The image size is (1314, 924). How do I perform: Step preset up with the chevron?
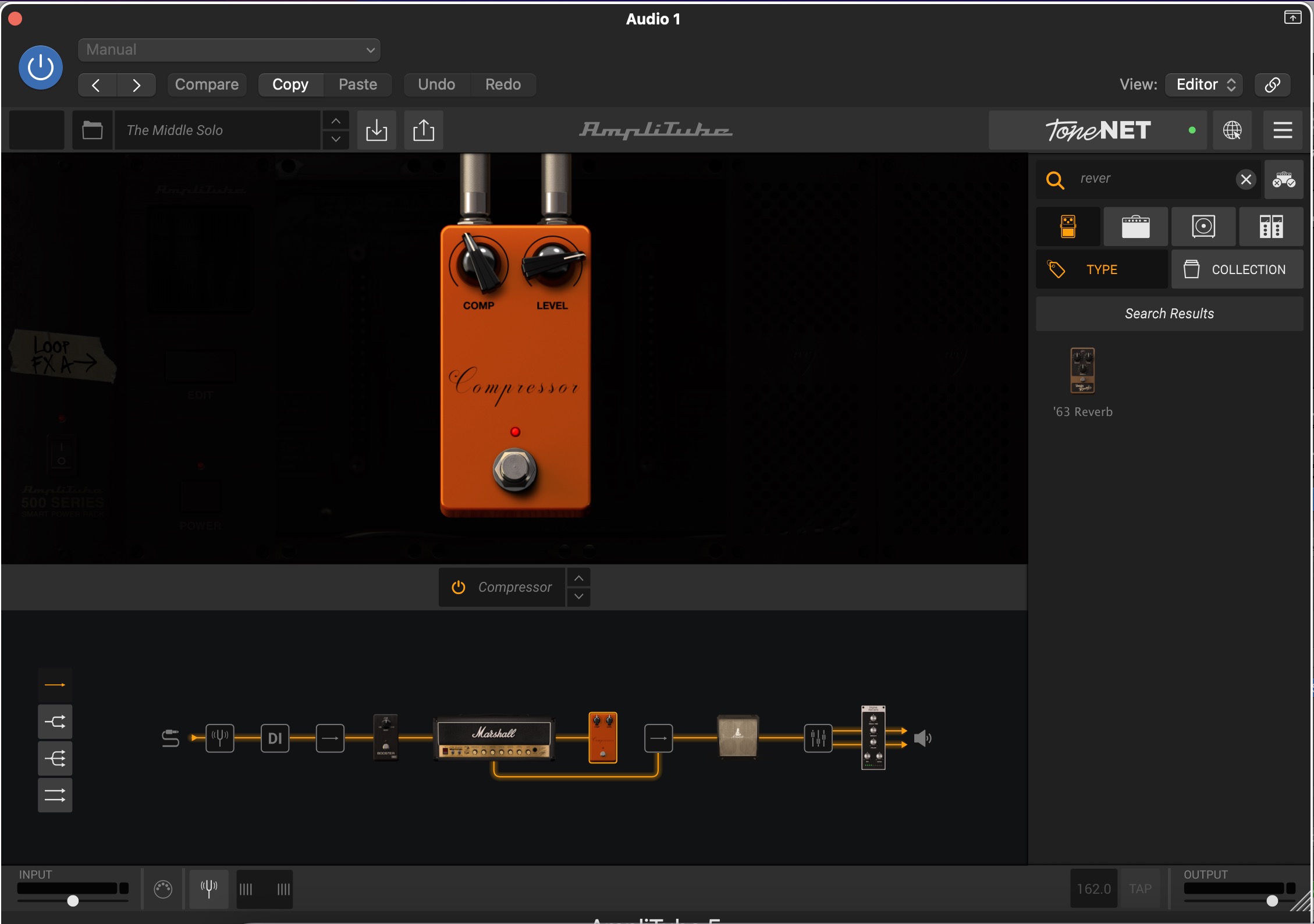336,121
